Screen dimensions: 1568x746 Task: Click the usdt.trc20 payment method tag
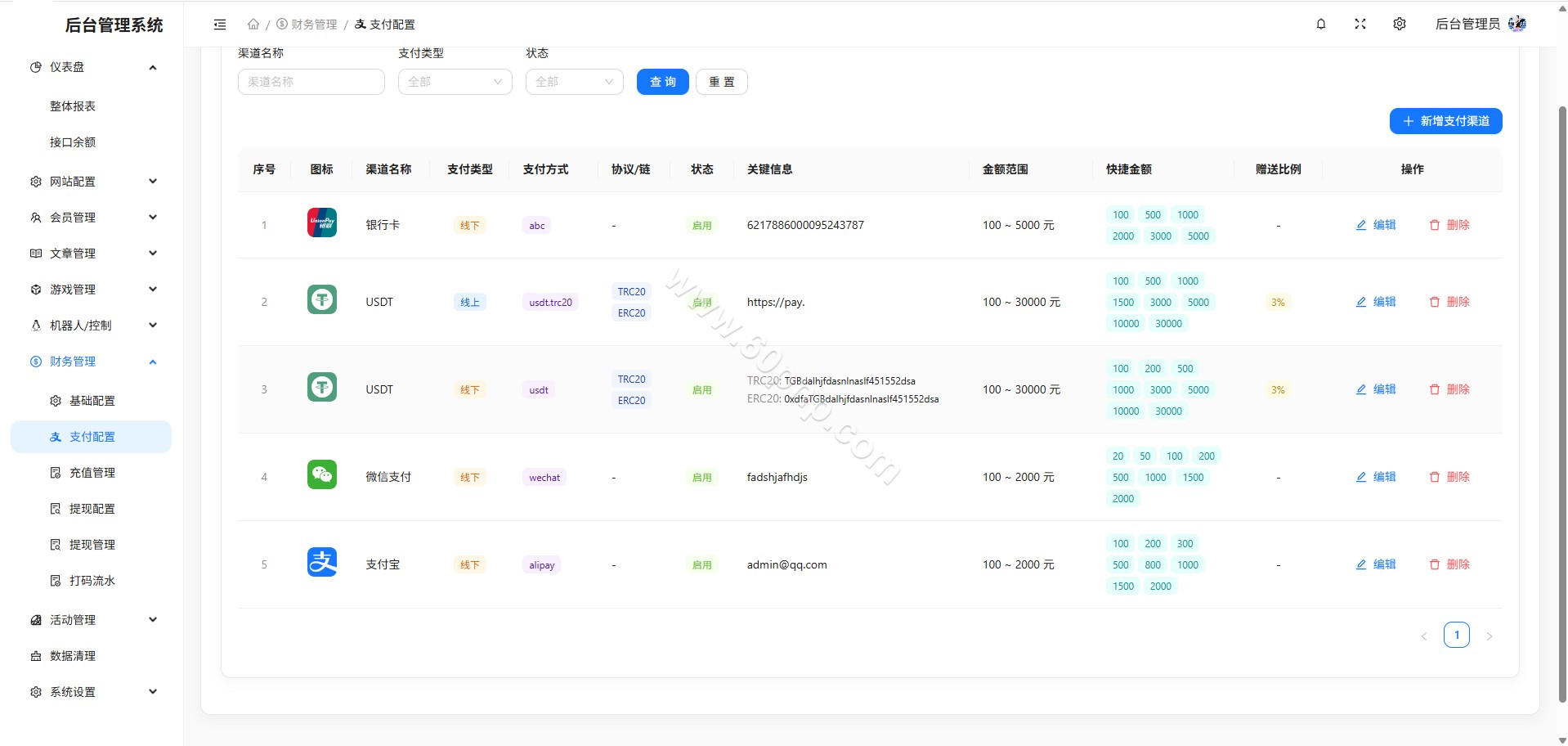point(551,302)
